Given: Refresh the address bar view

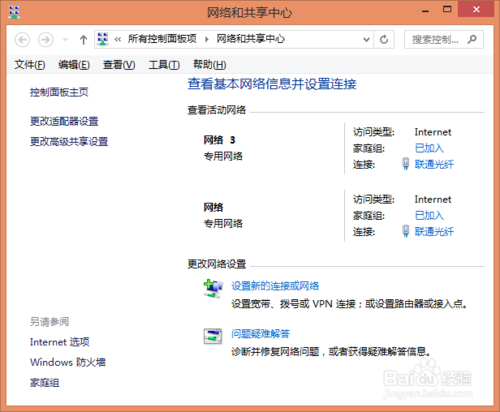Looking at the screenshot, I should tap(384, 40).
